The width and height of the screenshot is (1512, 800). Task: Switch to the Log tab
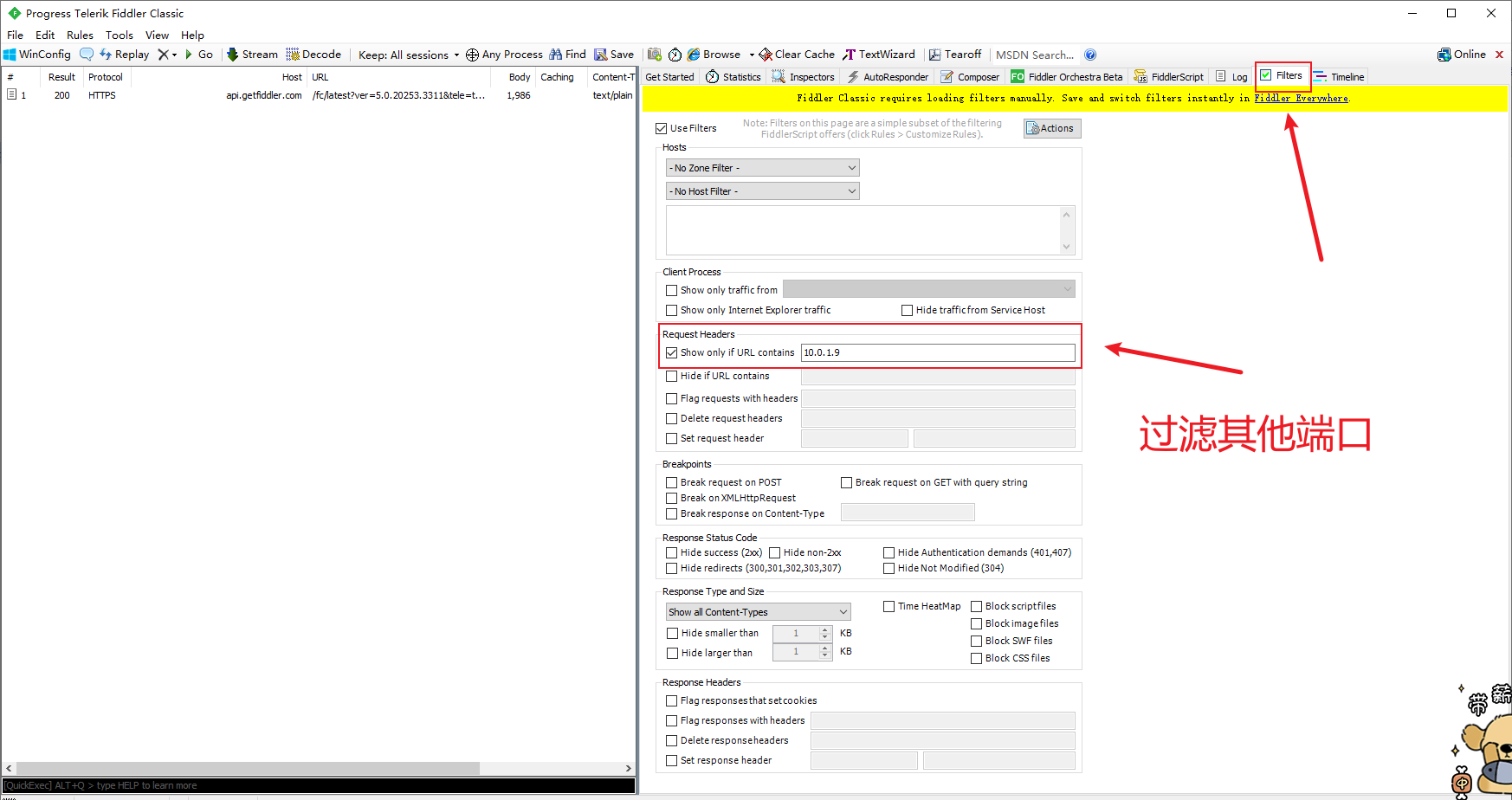1231,77
